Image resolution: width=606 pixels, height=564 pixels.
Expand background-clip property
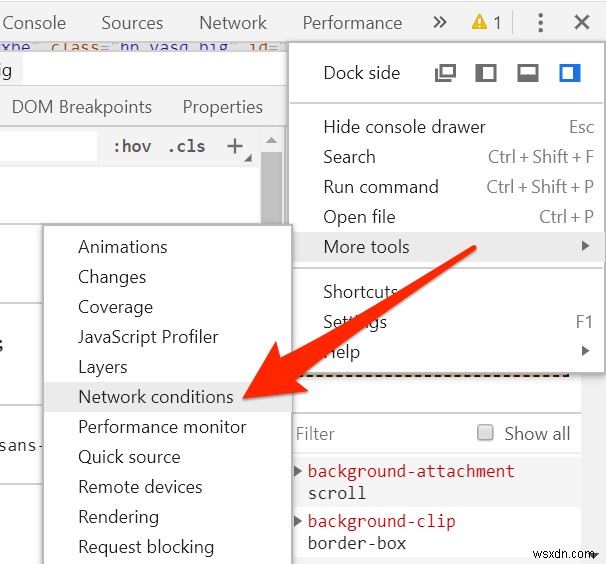(298, 521)
